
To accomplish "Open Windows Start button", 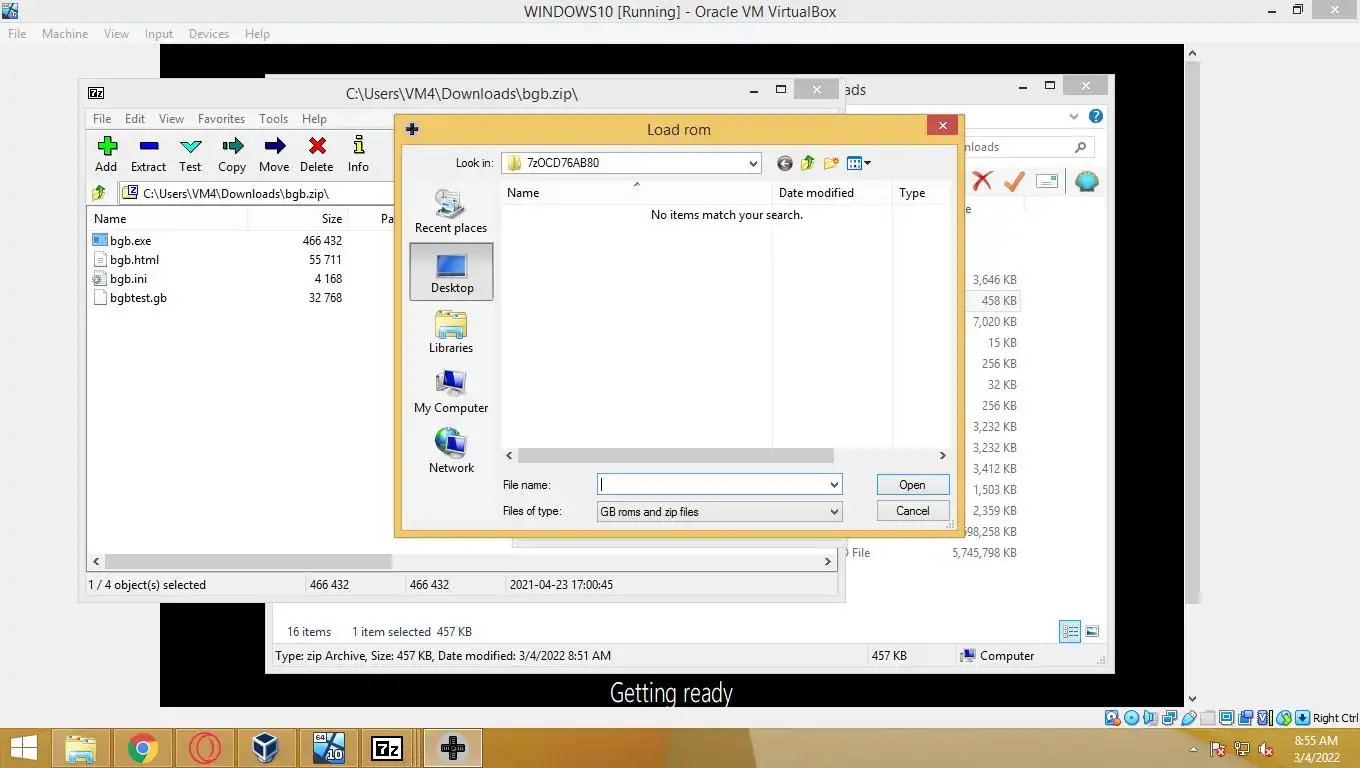I will coord(24,748).
